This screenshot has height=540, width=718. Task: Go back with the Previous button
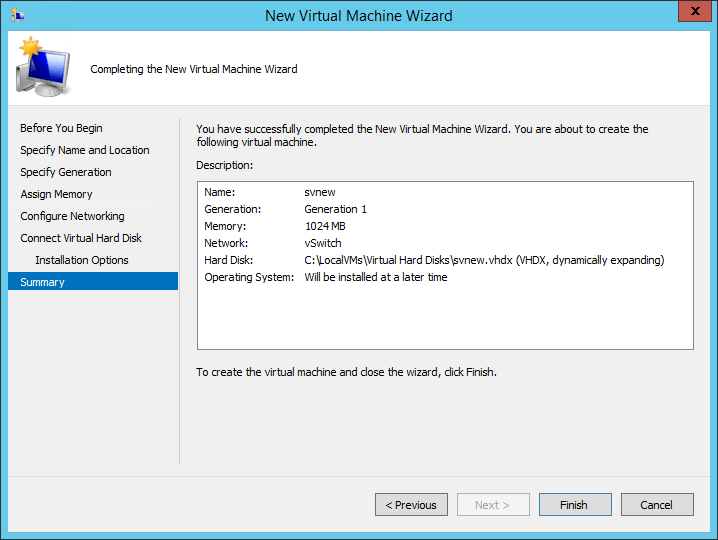(x=411, y=505)
